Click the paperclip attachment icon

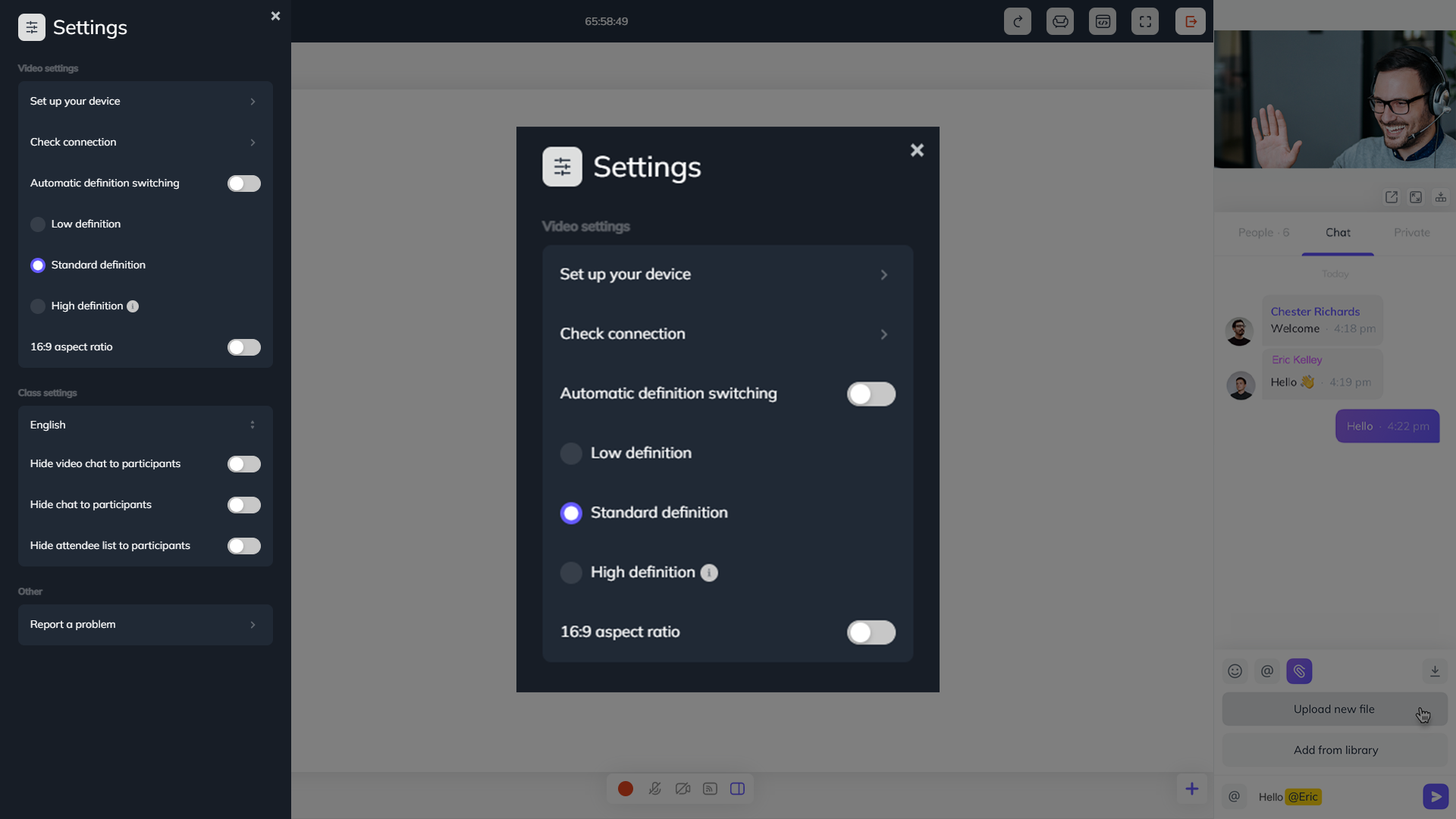point(1299,671)
